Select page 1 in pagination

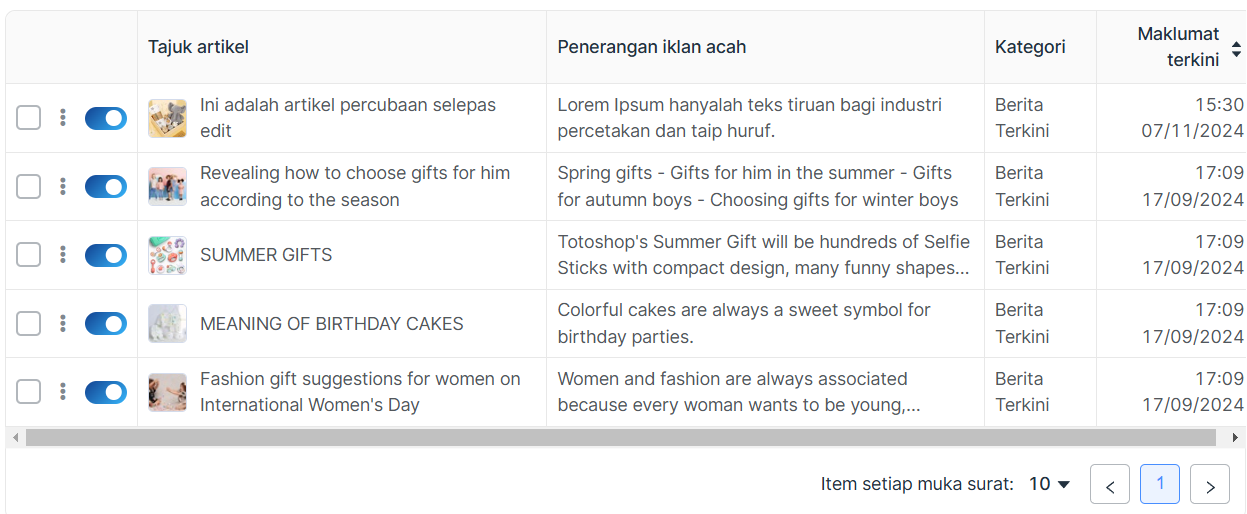(1160, 484)
